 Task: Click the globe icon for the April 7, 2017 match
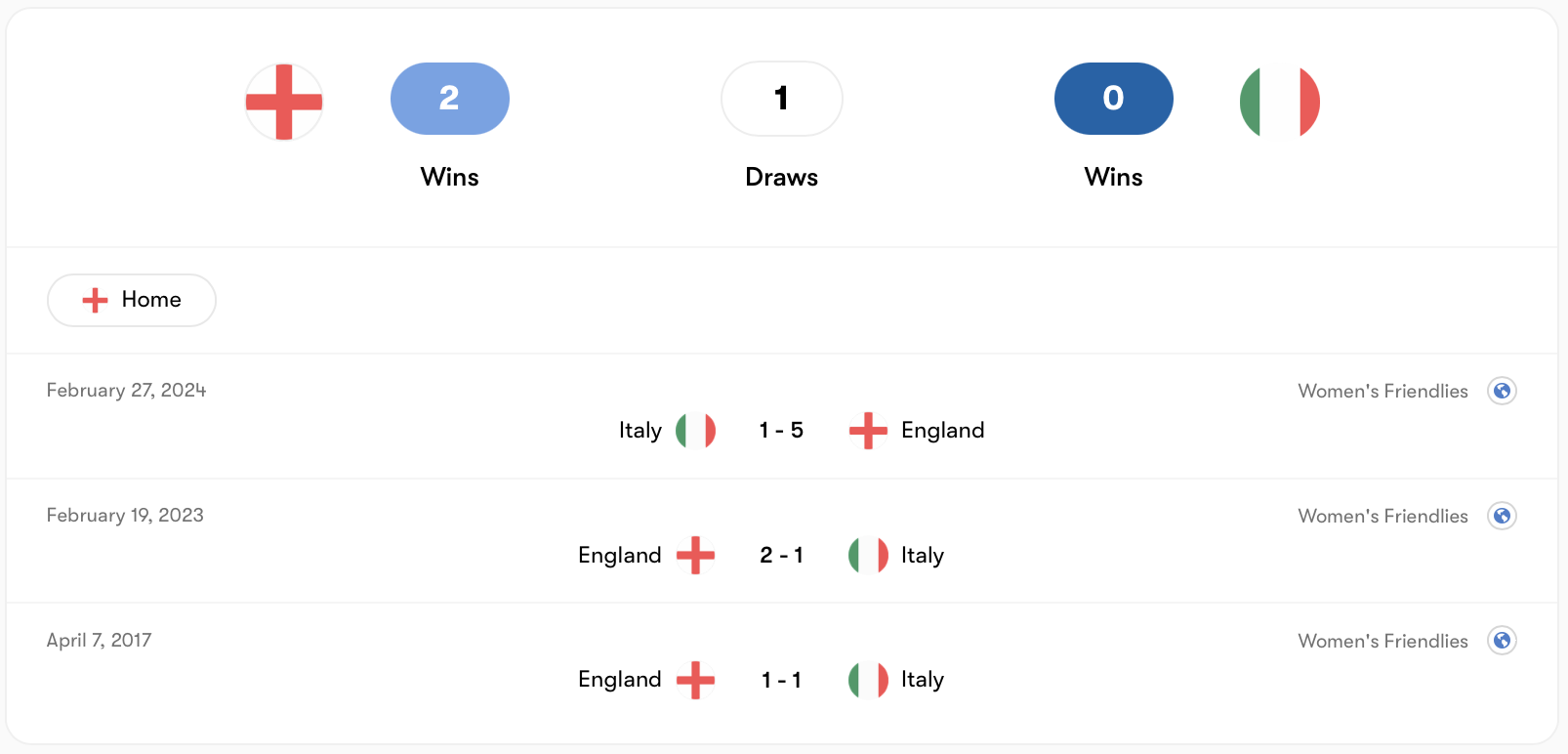pyautogui.click(x=1502, y=641)
